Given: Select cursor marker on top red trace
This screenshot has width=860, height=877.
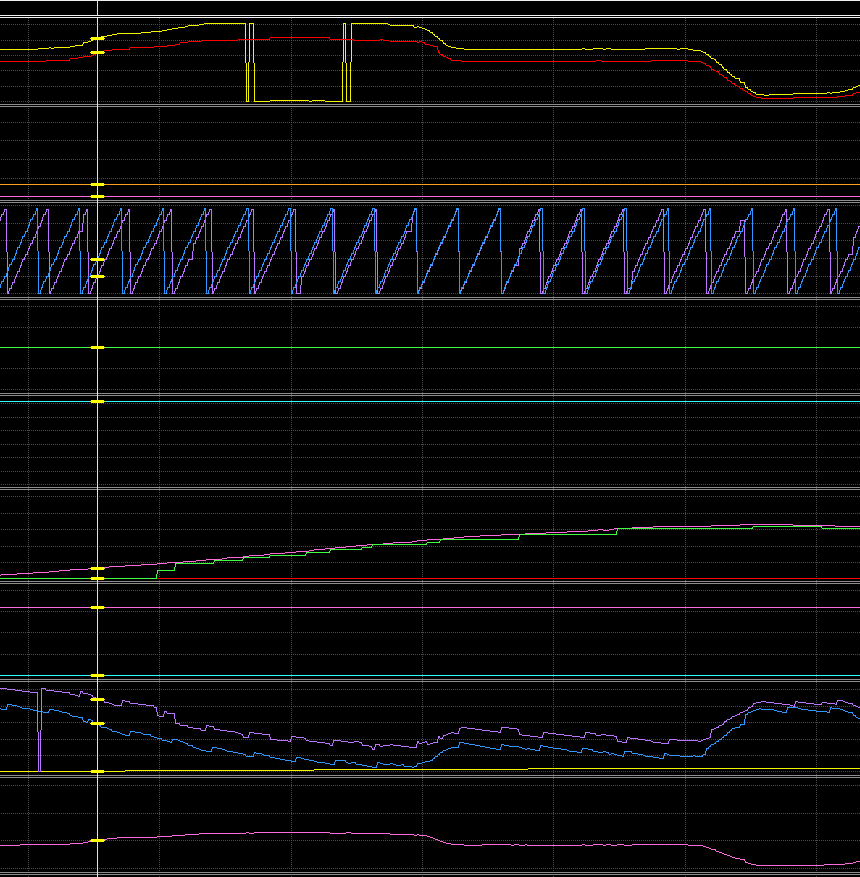Looking at the screenshot, I should pos(97,51).
